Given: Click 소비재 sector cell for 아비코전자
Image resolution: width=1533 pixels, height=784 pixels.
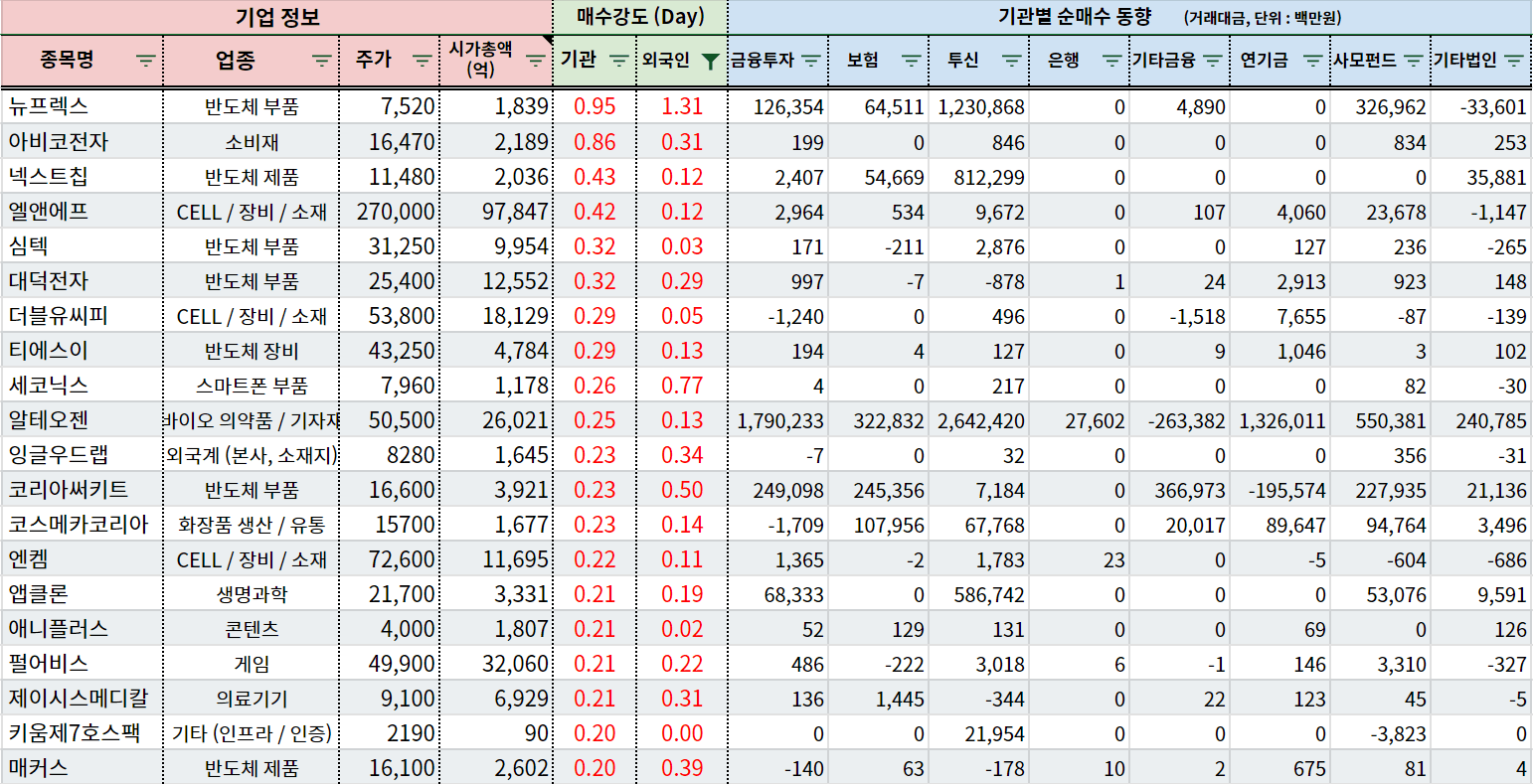Looking at the screenshot, I should (252, 142).
